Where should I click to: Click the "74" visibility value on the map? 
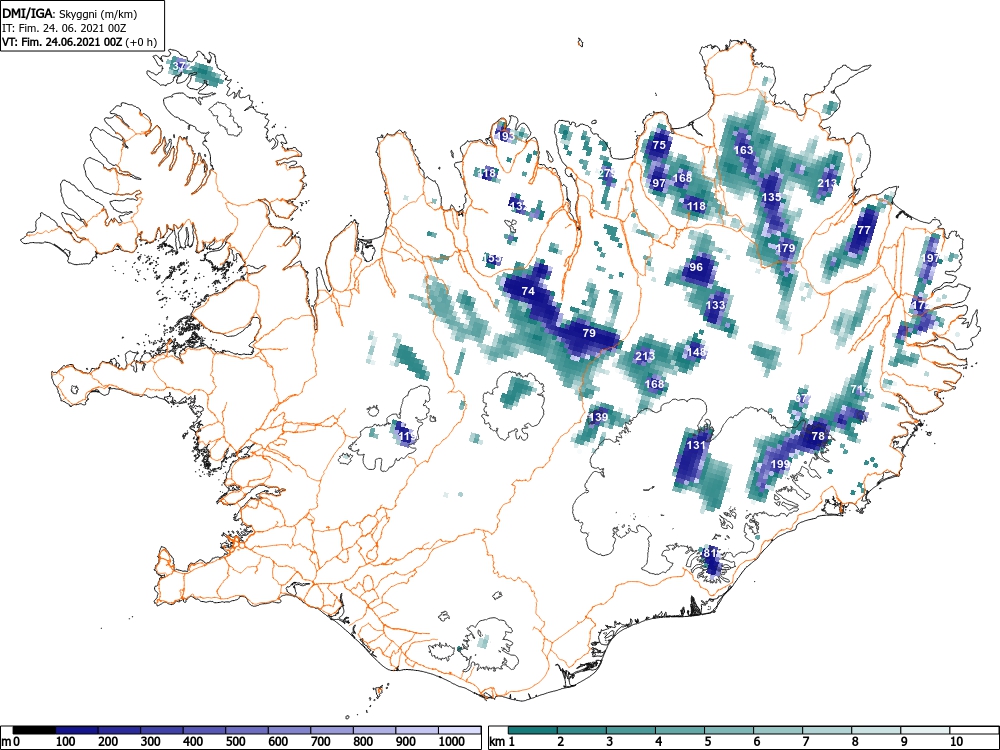click(x=528, y=291)
